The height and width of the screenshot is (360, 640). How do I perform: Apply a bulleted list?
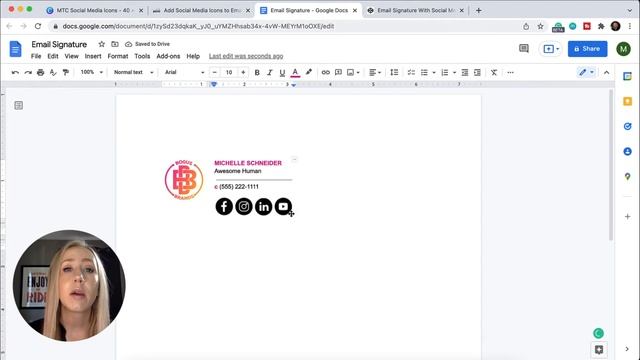424,73
